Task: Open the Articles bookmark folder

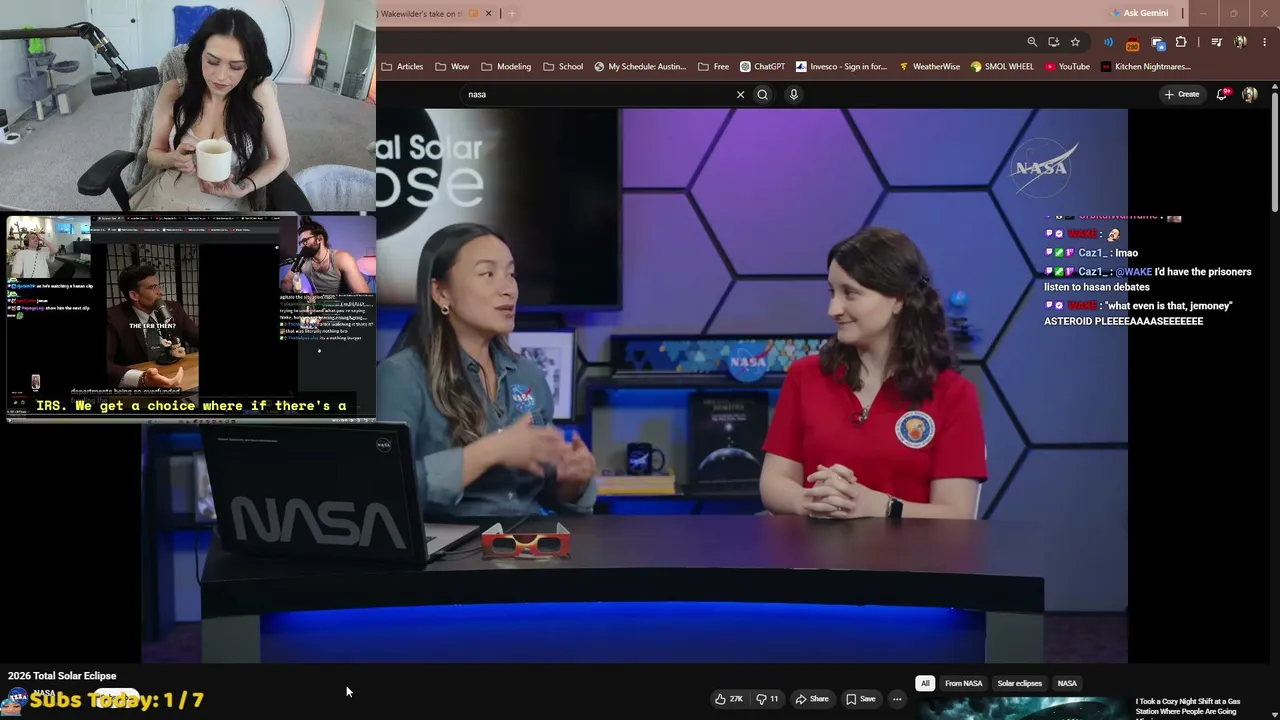Action: point(403,67)
